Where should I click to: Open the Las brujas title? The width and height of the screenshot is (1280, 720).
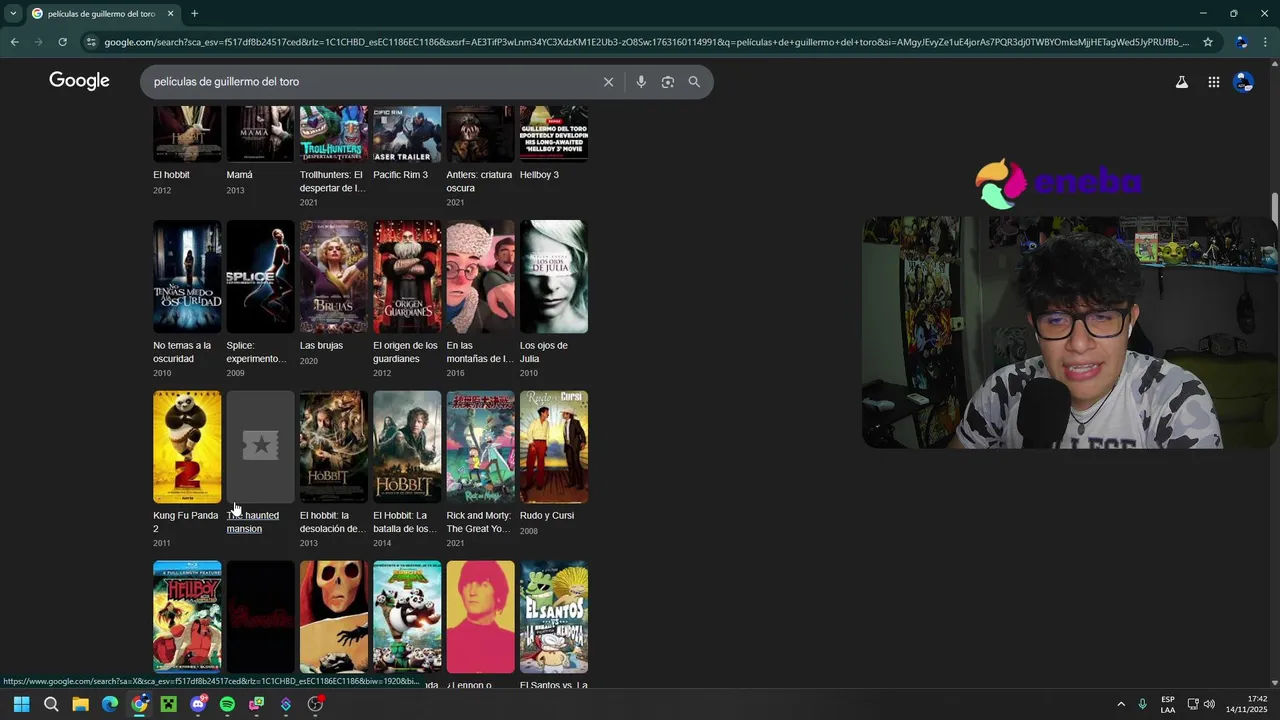[321, 346]
